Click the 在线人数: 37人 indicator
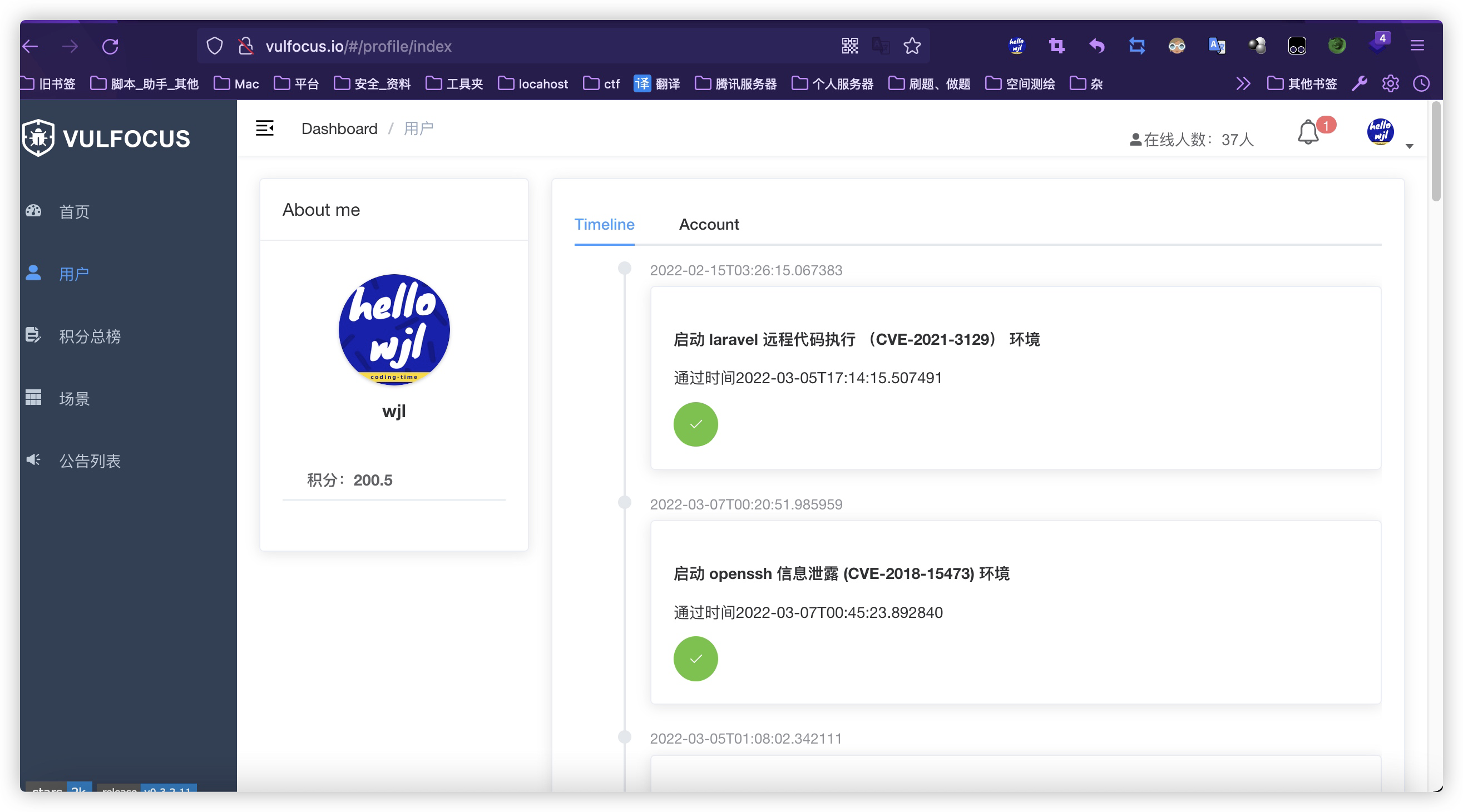Screen dimensions: 1463x812 point(1192,140)
